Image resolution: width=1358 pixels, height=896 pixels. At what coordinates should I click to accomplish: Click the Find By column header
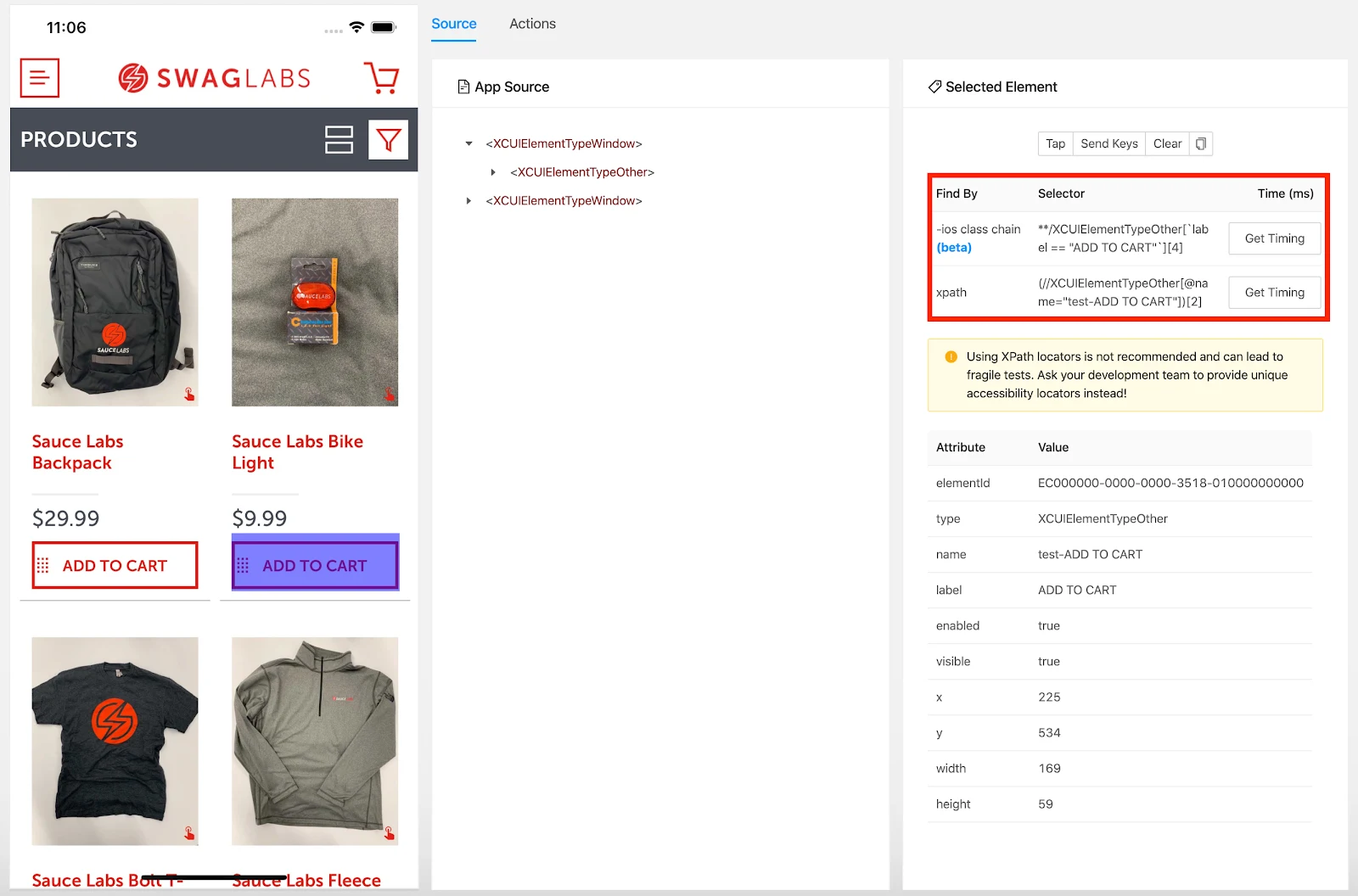click(x=957, y=193)
